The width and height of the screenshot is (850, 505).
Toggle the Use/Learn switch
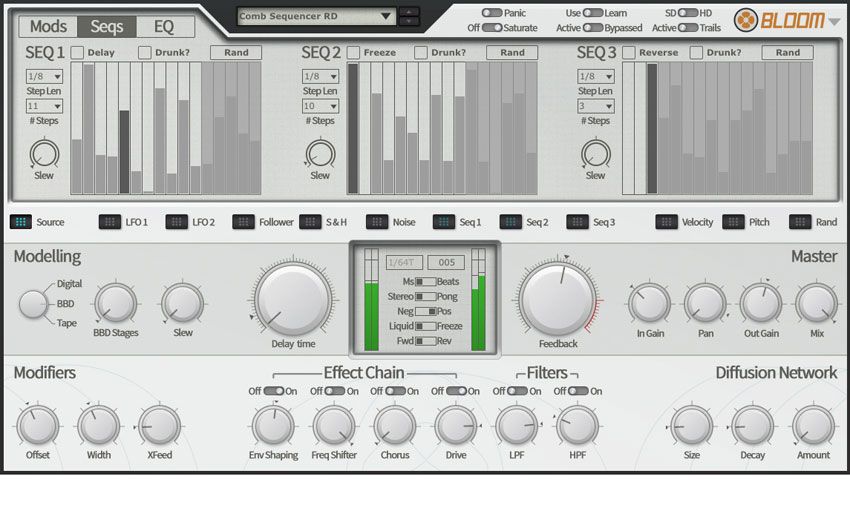tap(593, 12)
